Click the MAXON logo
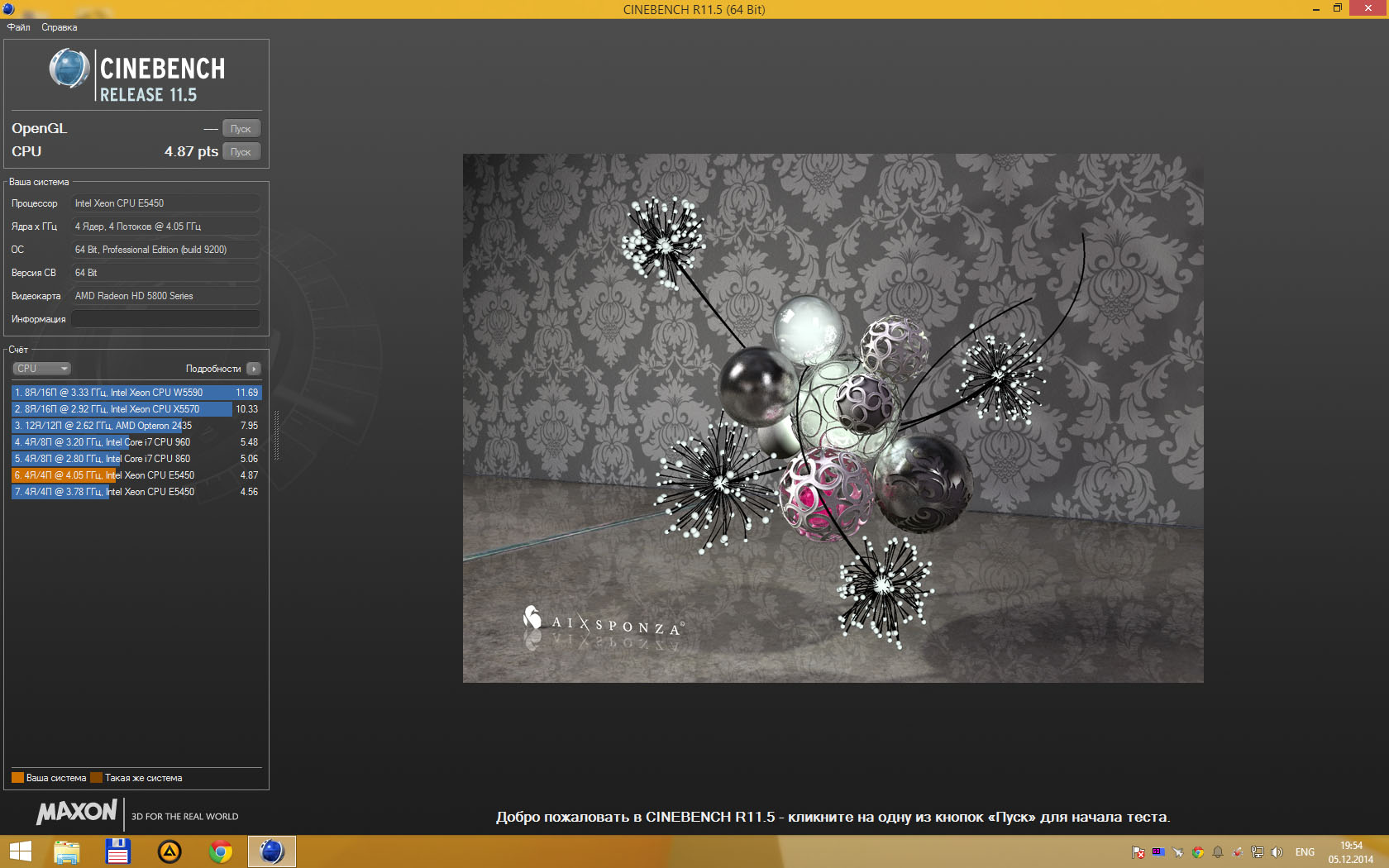This screenshot has width=1389, height=868. coord(77,813)
